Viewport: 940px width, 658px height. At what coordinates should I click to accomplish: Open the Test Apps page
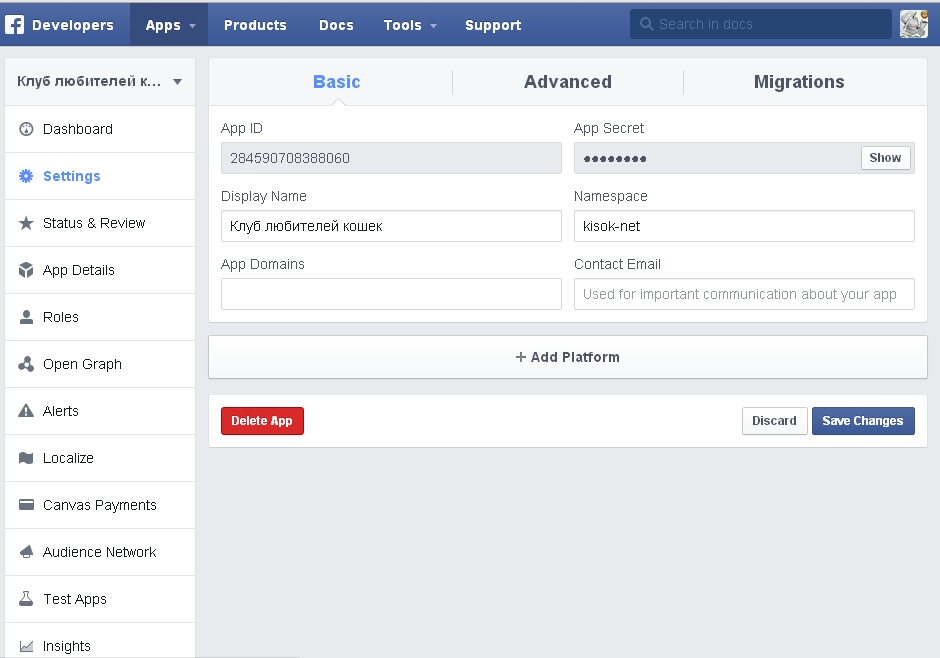tap(100, 599)
